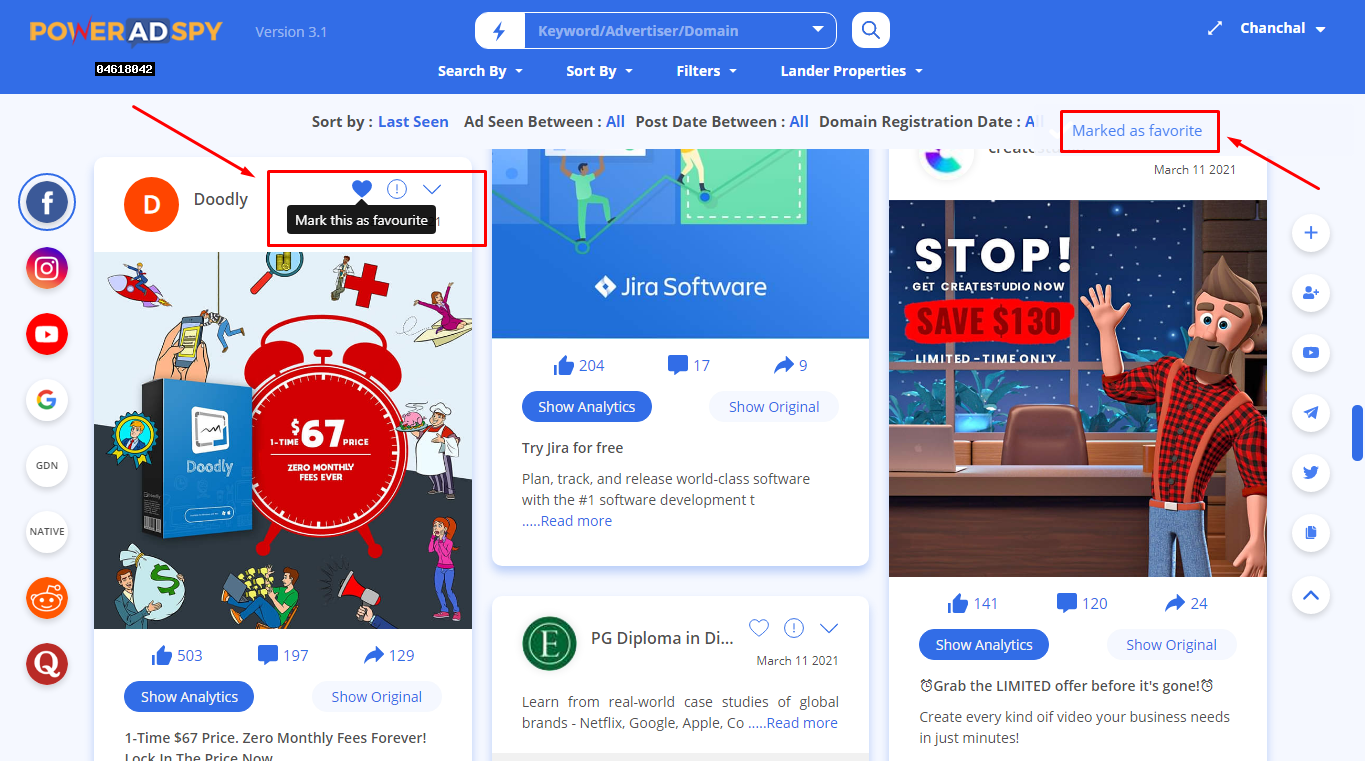Open the Reddit ads network icon
Screen dimensions: 1365x761
tap(47, 598)
